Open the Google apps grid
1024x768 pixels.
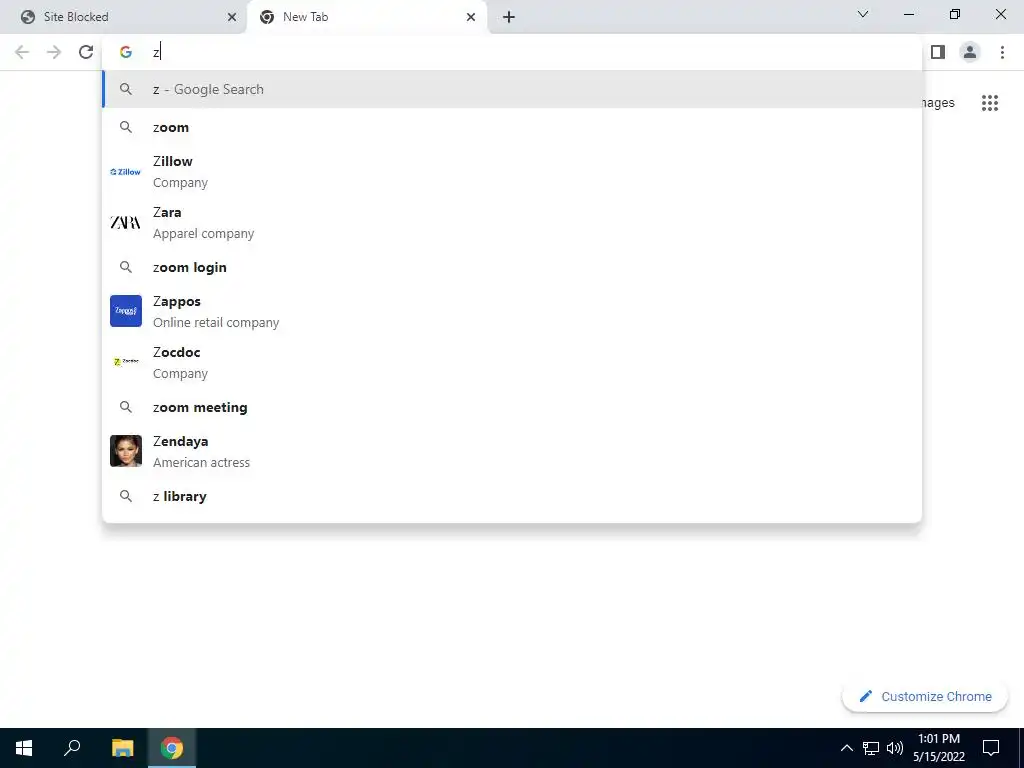click(990, 103)
